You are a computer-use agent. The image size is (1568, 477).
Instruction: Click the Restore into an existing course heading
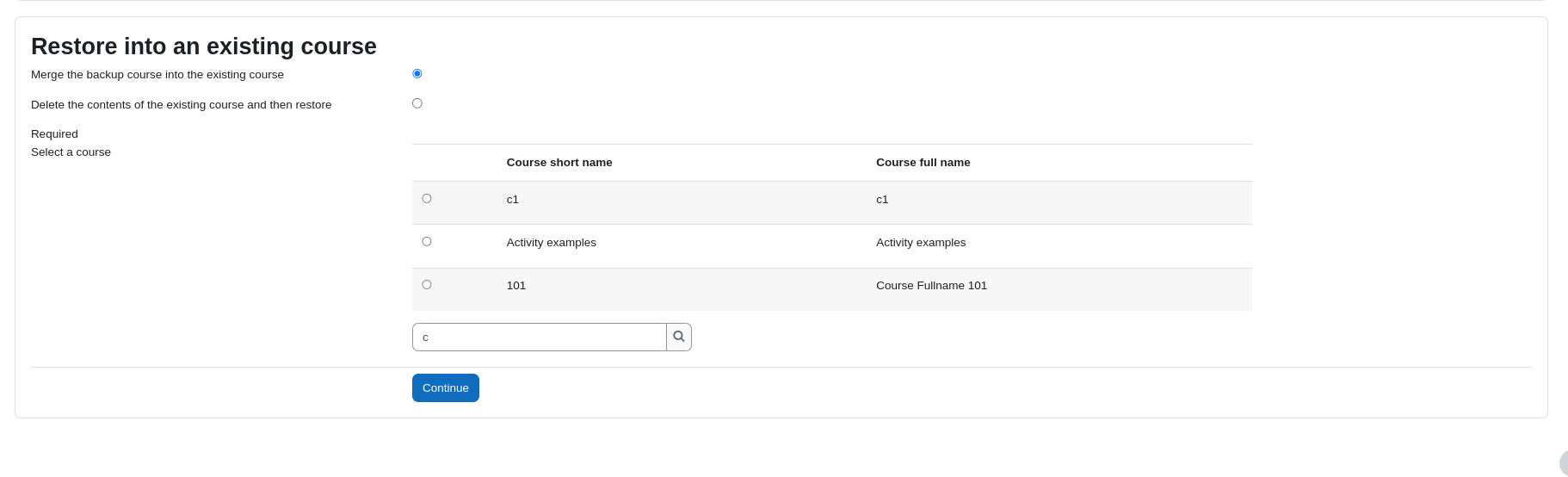[x=204, y=46]
